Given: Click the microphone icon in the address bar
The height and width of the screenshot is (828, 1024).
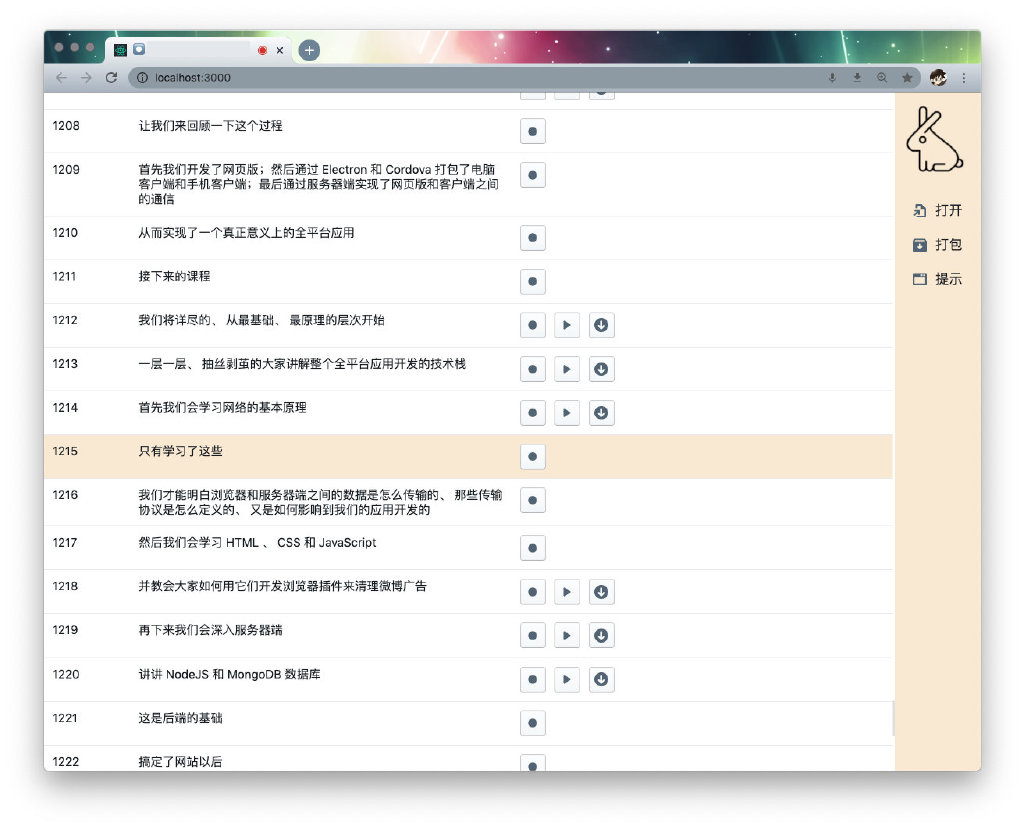Looking at the screenshot, I should tap(833, 77).
